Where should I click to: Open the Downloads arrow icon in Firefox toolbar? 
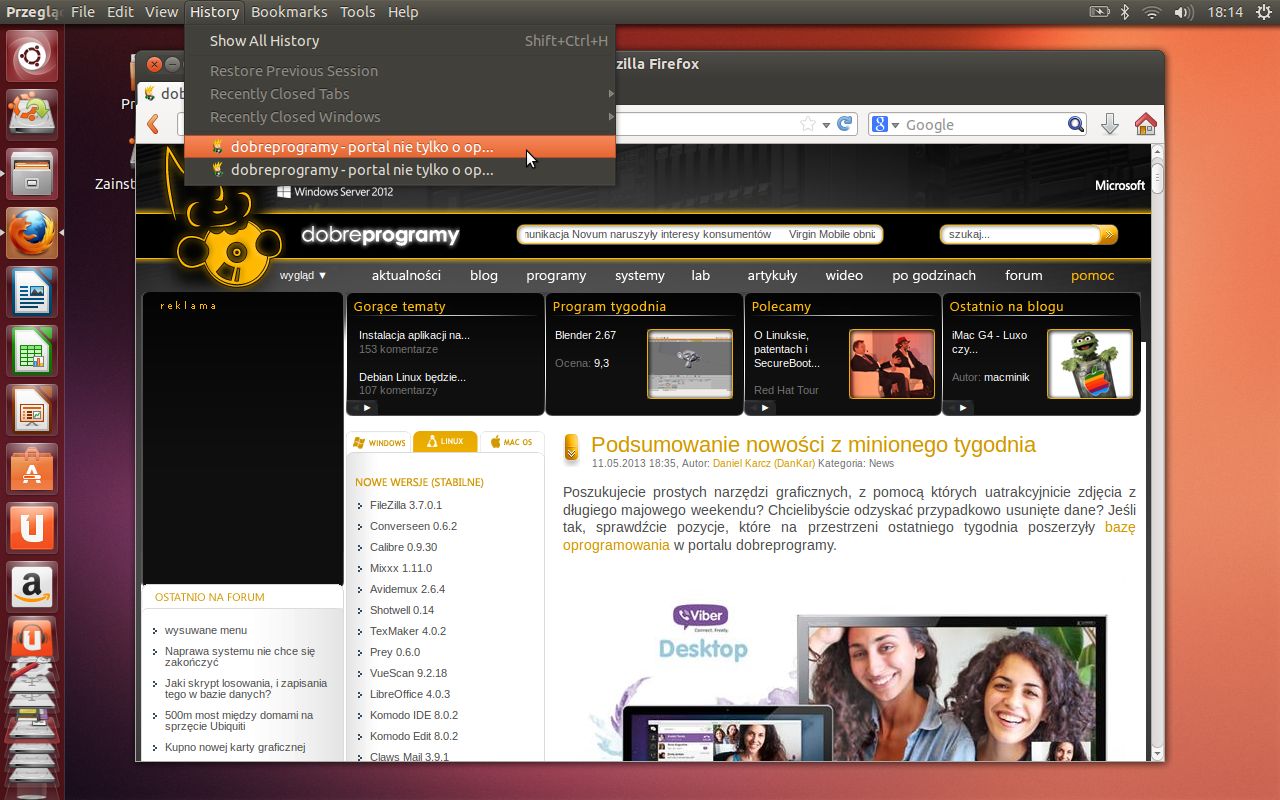pos(1110,124)
